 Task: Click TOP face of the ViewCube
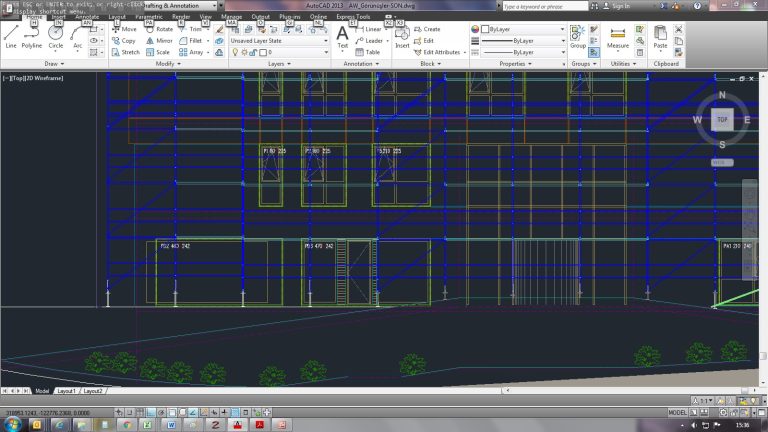coord(721,120)
